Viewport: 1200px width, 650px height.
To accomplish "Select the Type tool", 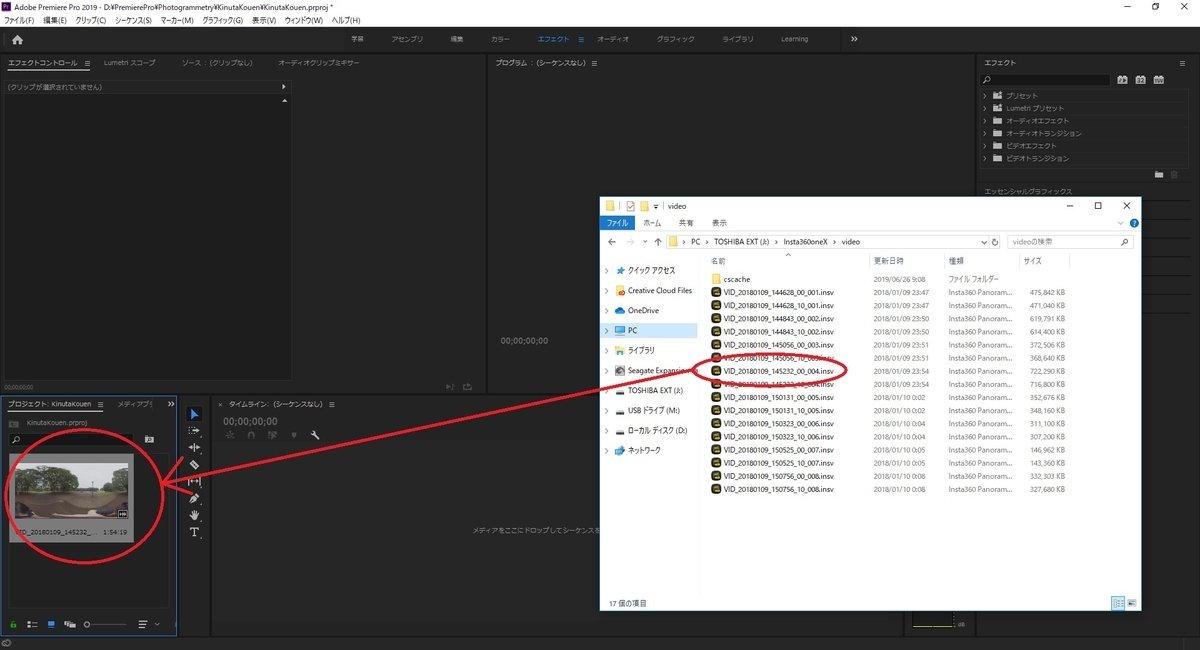I will (195, 532).
